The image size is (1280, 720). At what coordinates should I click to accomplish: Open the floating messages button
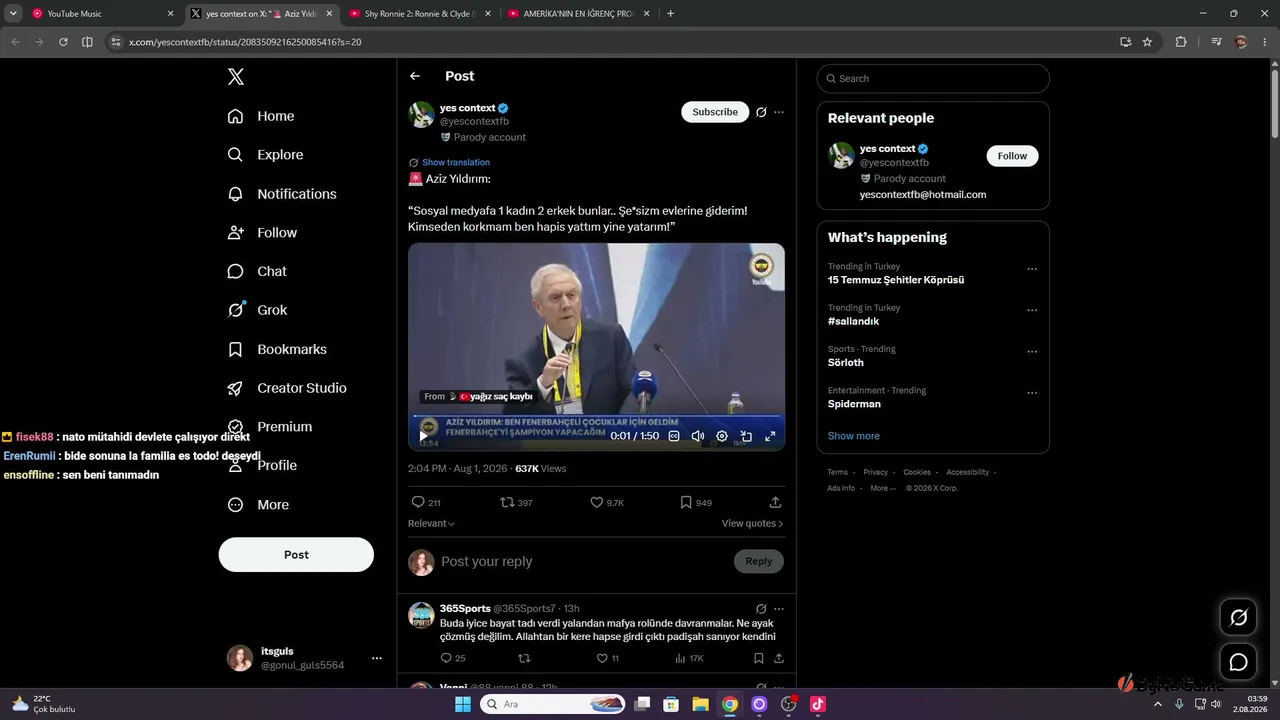[1238, 662]
